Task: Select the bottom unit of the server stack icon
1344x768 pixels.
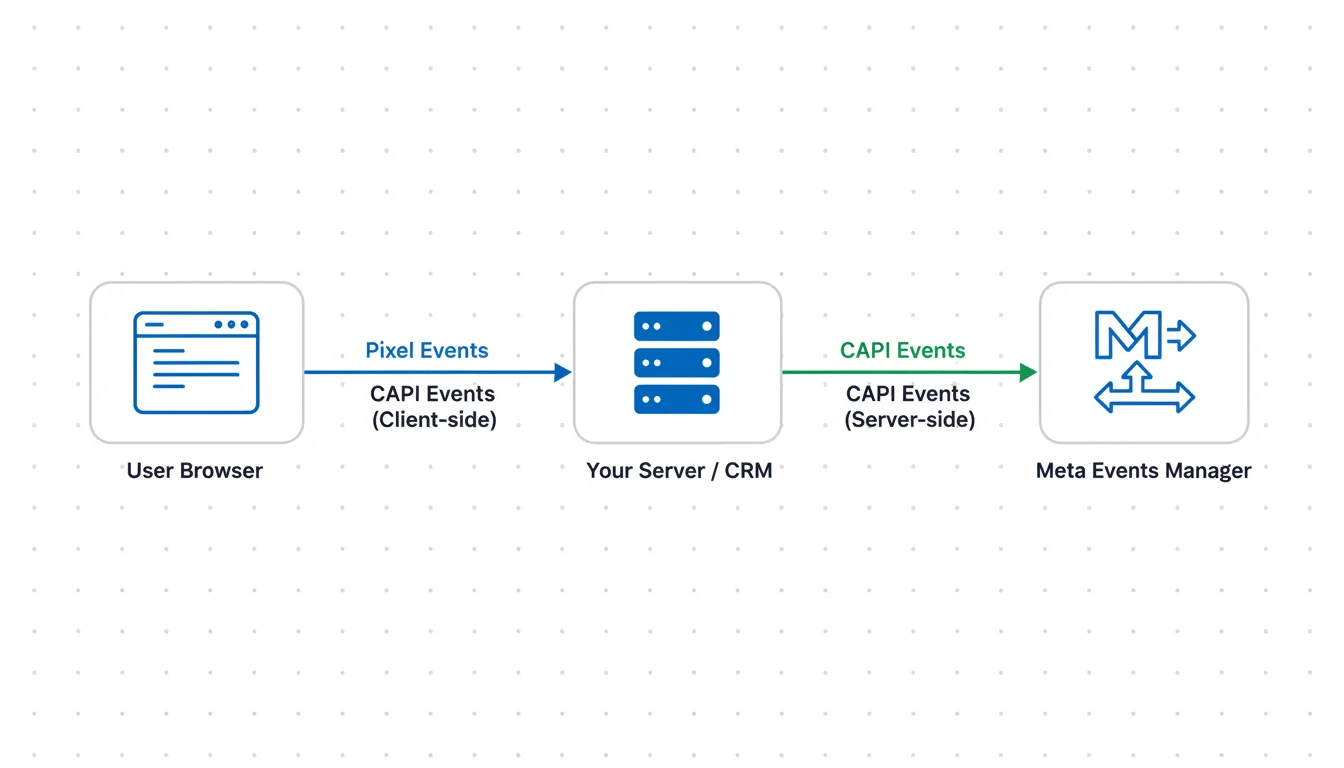Action: 677,399
